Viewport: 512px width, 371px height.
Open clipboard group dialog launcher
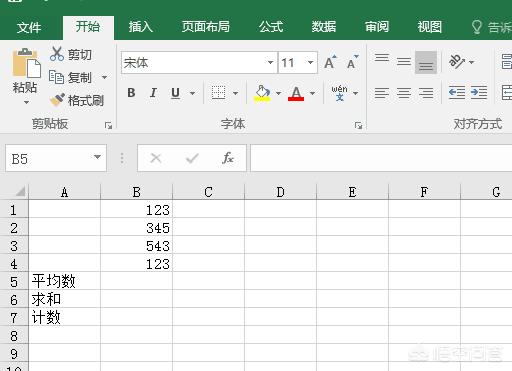[x=108, y=125]
